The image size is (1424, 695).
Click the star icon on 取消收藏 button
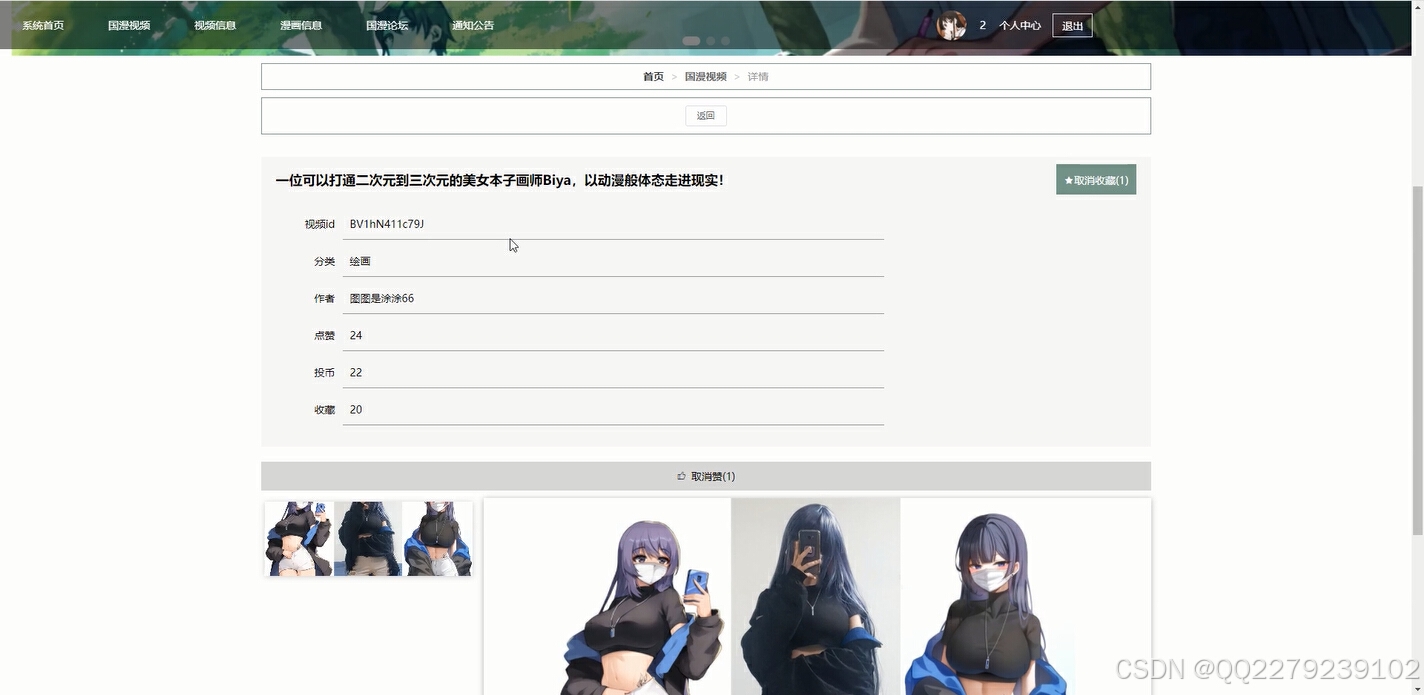click(x=1069, y=179)
